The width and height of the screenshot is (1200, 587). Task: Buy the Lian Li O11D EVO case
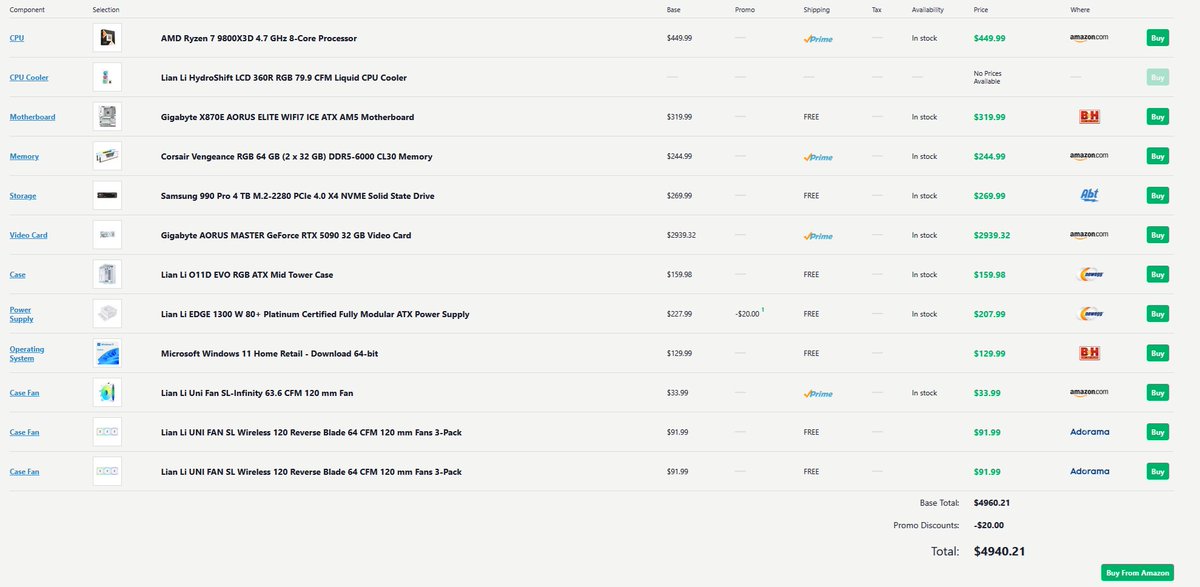pos(1157,274)
